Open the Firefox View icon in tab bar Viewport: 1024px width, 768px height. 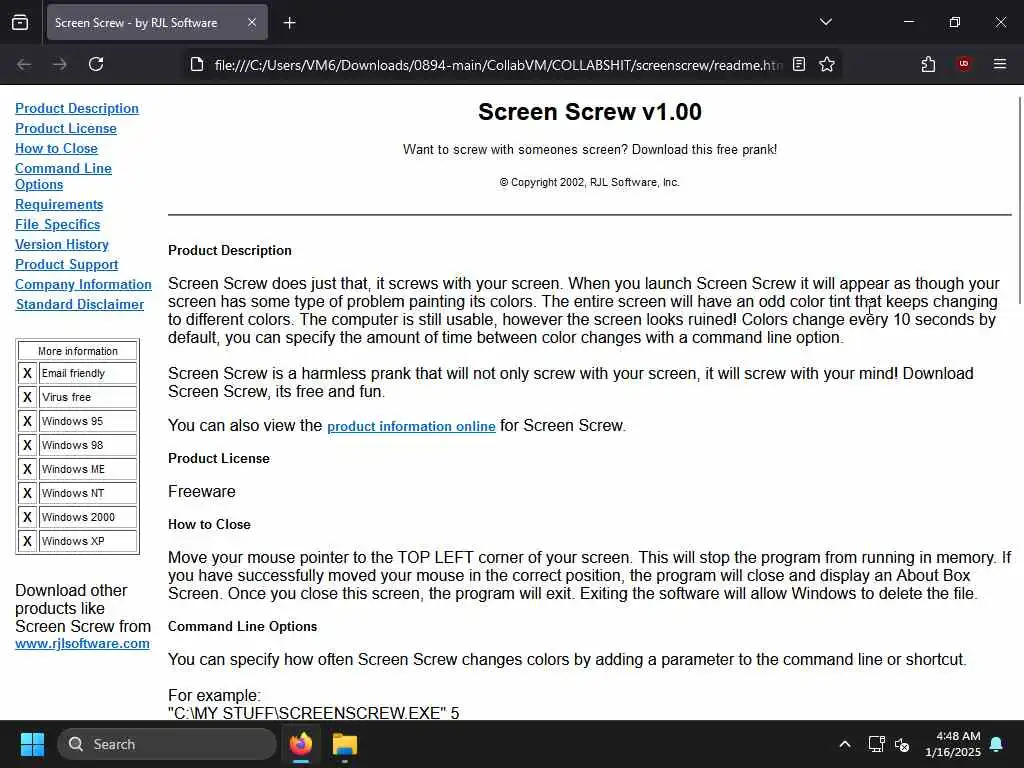[20, 23]
